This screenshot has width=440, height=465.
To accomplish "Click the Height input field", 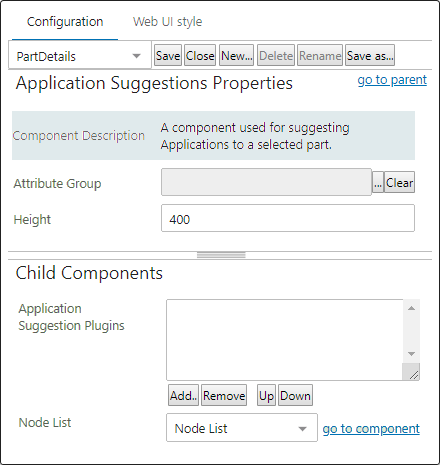I will tap(288, 218).
